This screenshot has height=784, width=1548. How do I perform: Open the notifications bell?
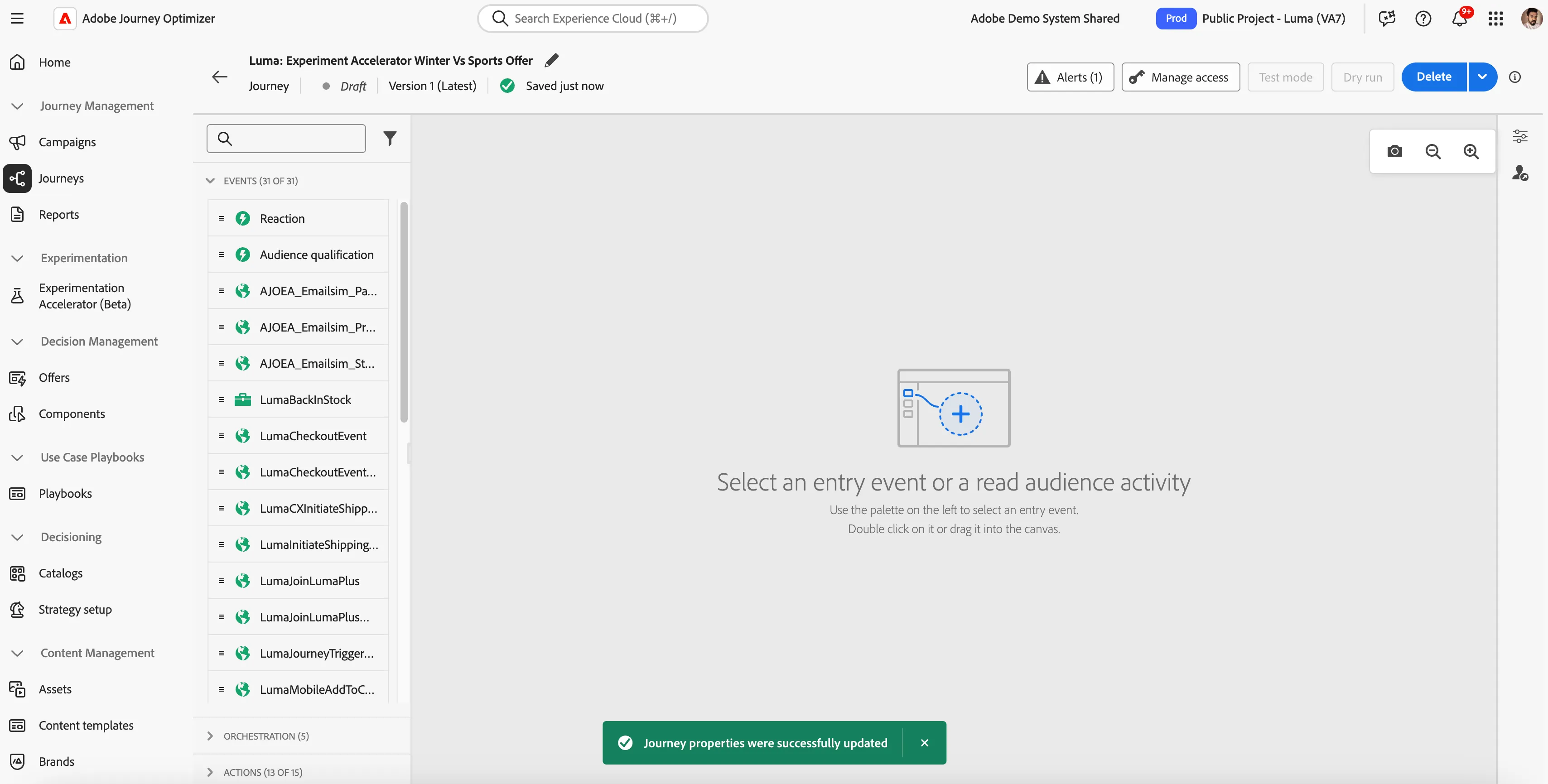(1460, 19)
